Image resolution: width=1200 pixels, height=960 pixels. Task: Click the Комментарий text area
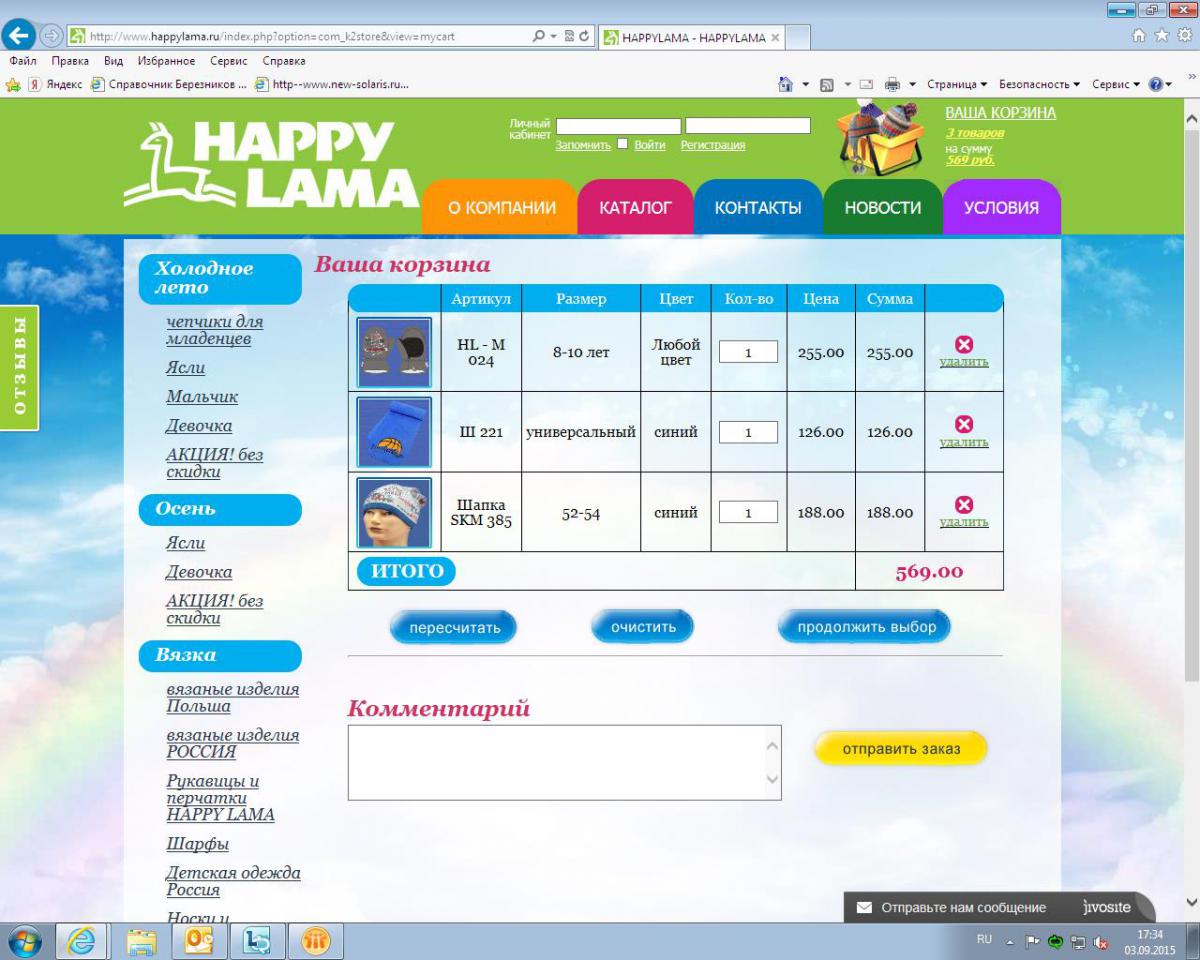(555, 762)
